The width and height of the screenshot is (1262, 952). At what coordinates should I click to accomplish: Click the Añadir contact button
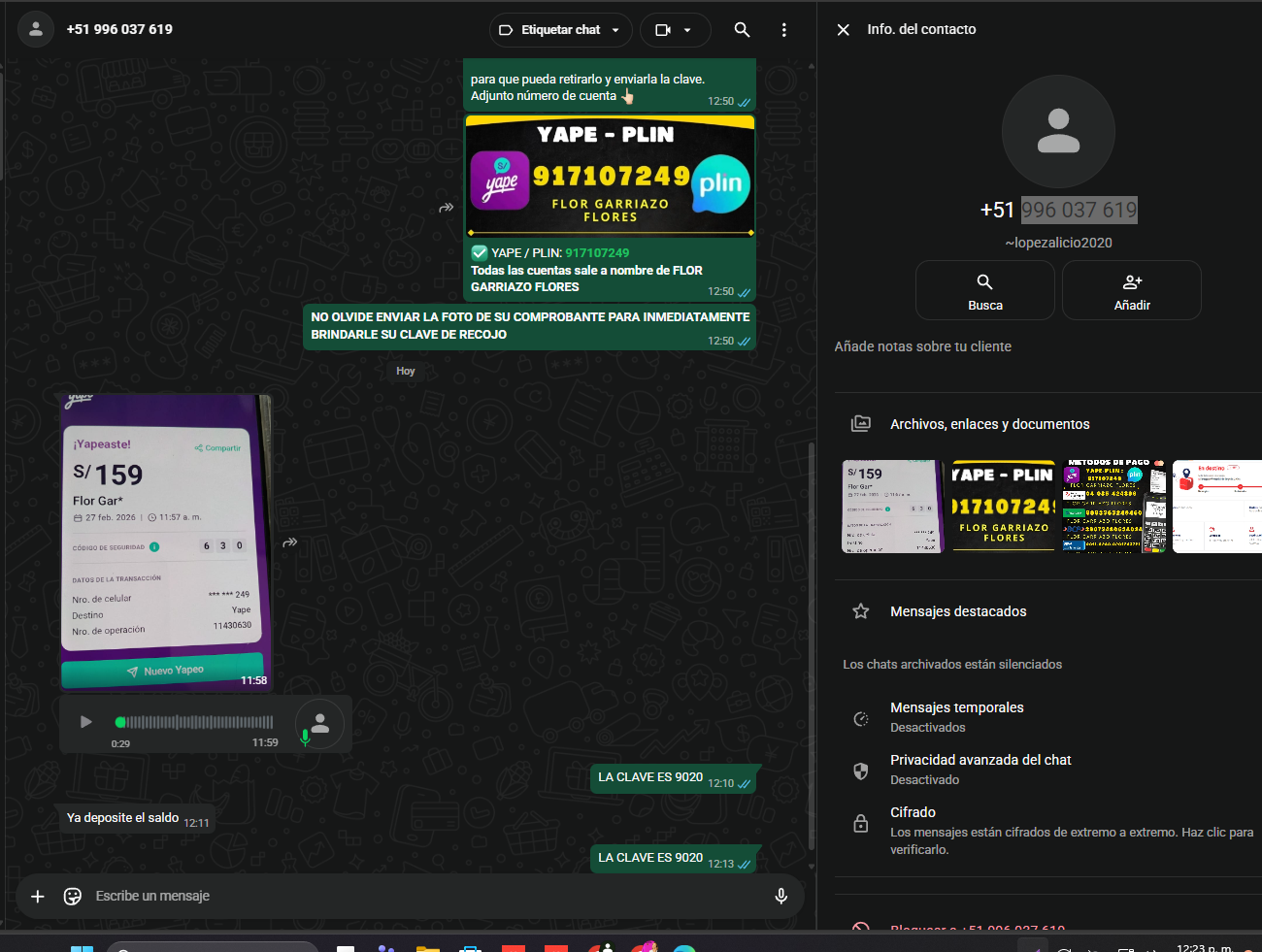1132,291
